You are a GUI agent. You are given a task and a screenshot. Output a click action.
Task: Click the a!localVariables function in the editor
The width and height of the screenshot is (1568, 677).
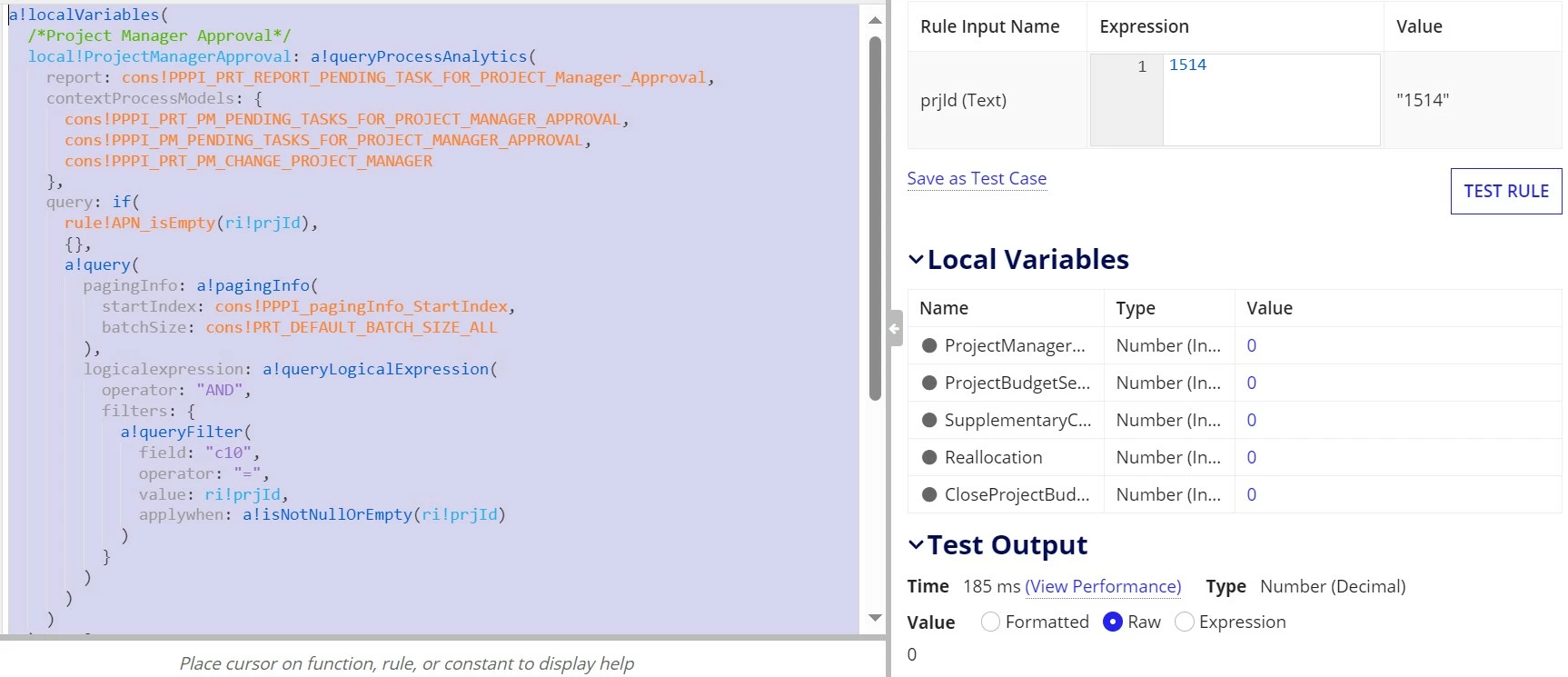coord(84,15)
